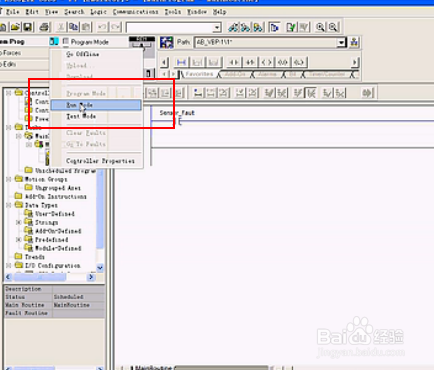Insert a new rung element
Screen dimensions: 434x370
coord(181,62)
